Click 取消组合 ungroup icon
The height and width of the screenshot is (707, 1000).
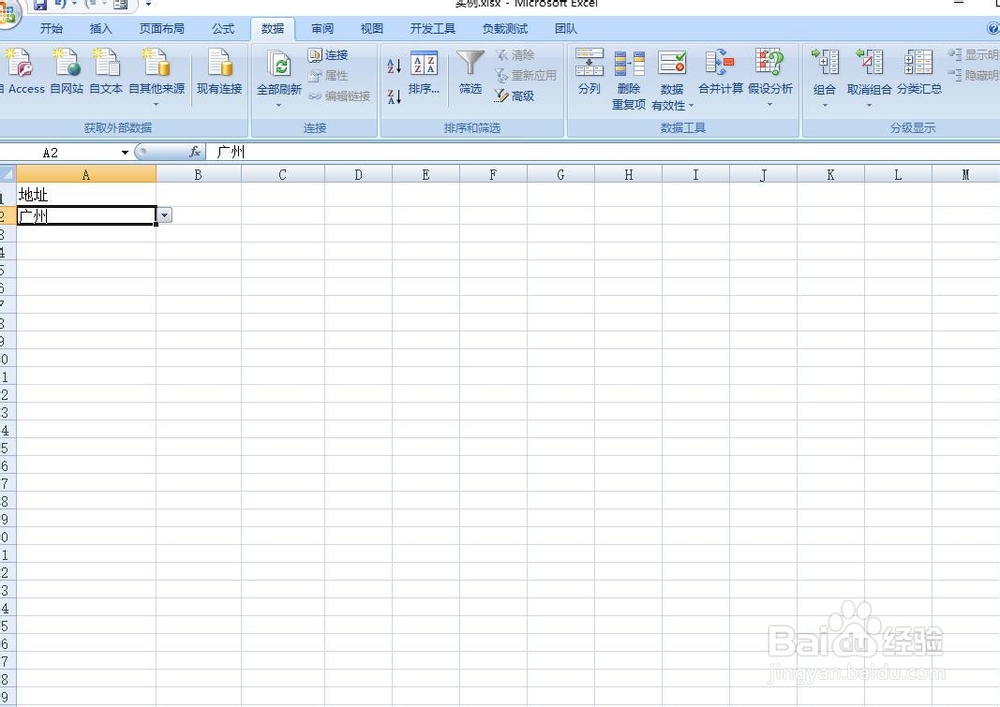(869, 62)
